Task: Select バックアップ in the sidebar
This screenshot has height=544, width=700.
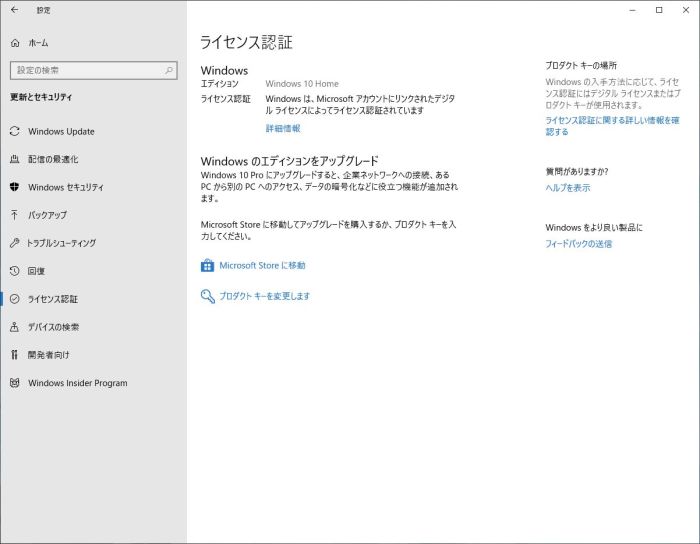Action: pos(47,215)
